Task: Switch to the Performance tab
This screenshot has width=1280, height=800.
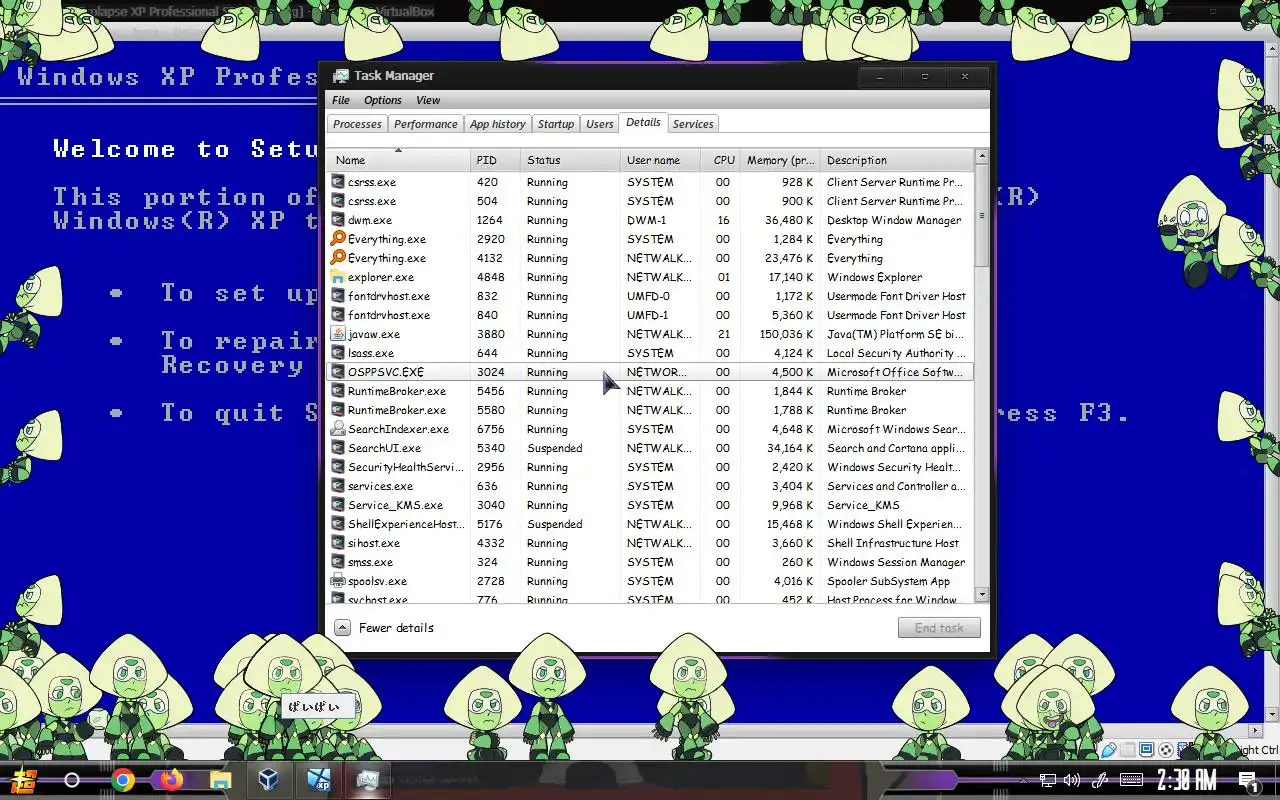Action: tap(425, 124)
